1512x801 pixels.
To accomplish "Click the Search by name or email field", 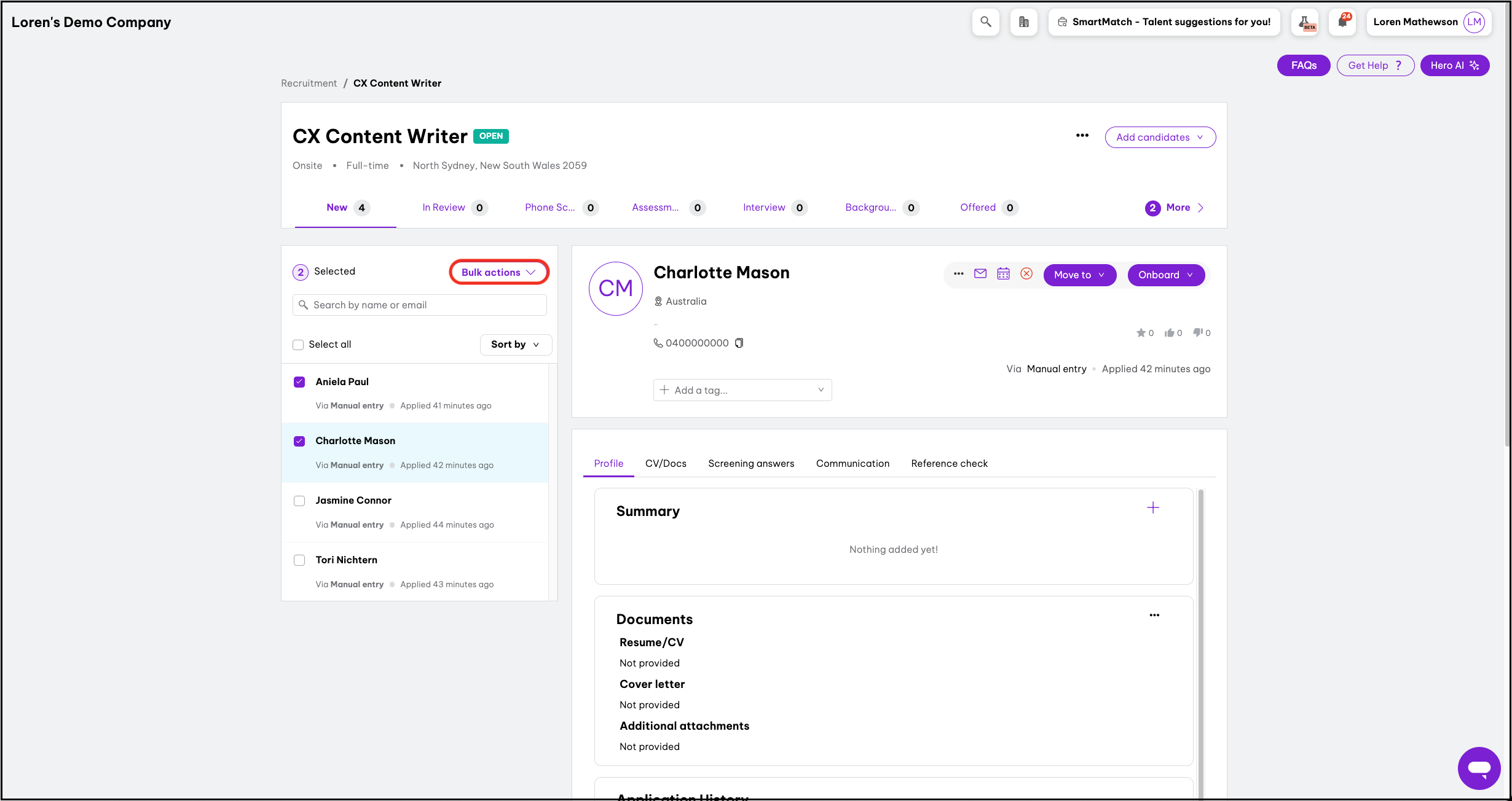I will (420, 305).
